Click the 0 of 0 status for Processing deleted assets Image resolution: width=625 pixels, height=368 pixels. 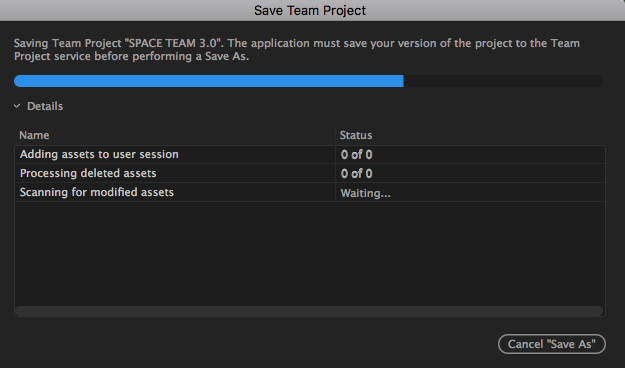356,174
